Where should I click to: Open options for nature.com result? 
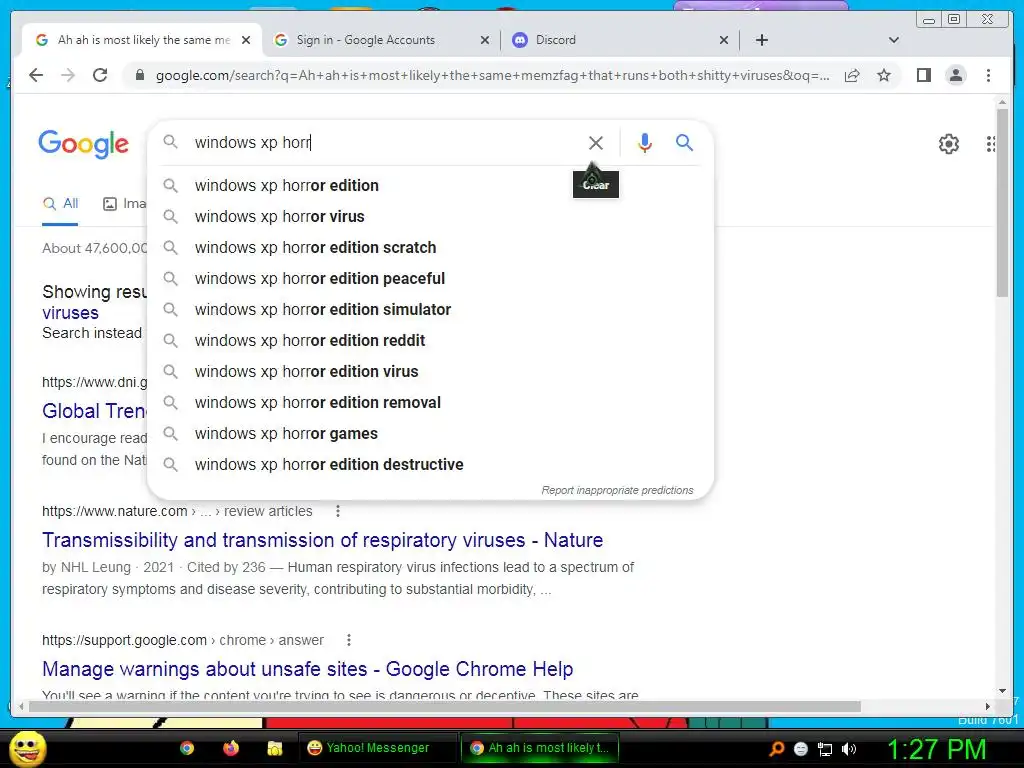(338, 511)
